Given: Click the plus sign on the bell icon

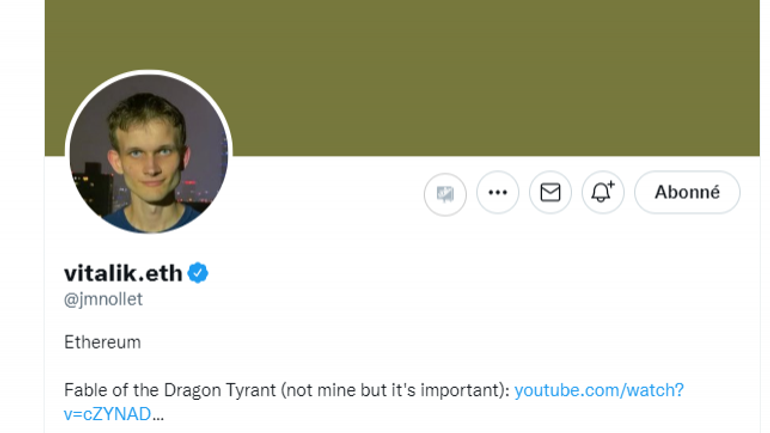Looking at the screenshot, I should tap(609, 185).
